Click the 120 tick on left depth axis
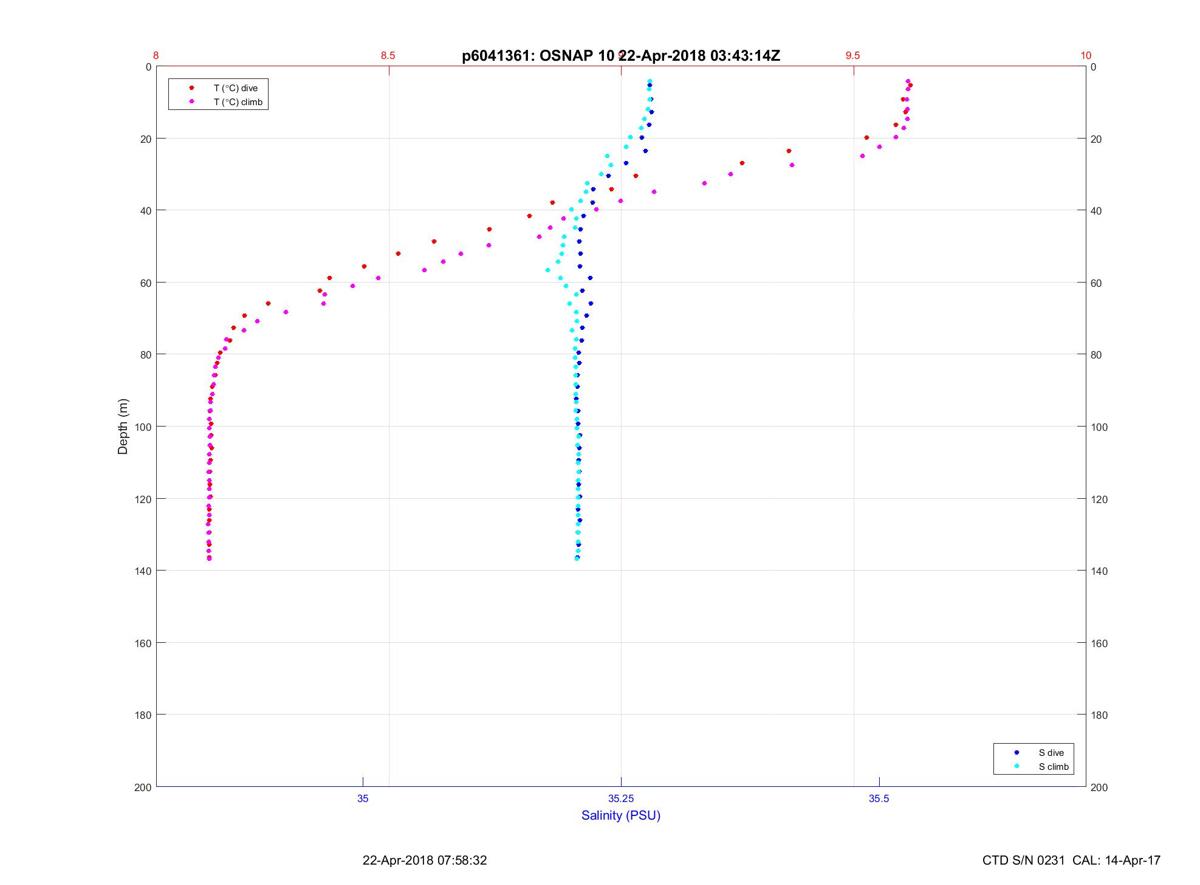Image resolution: width=1200 pixels, height=885 pixels. pos(143,499)
